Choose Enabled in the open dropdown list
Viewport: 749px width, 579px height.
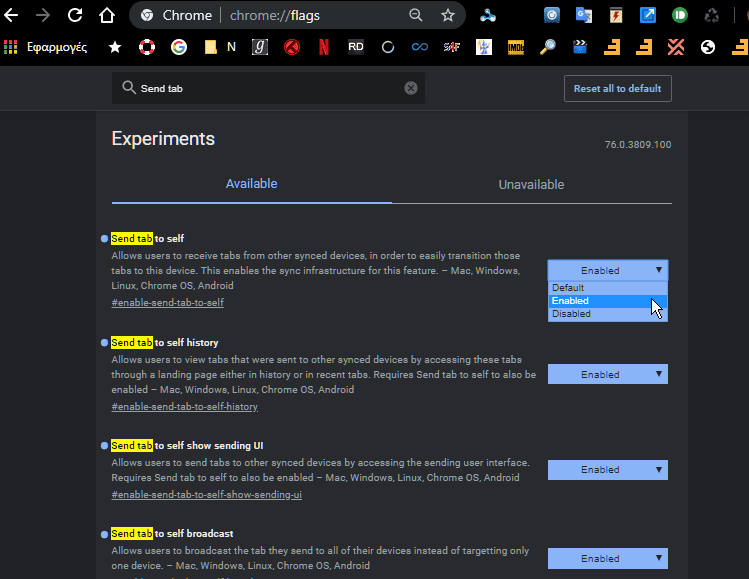(x=608, y=300)
